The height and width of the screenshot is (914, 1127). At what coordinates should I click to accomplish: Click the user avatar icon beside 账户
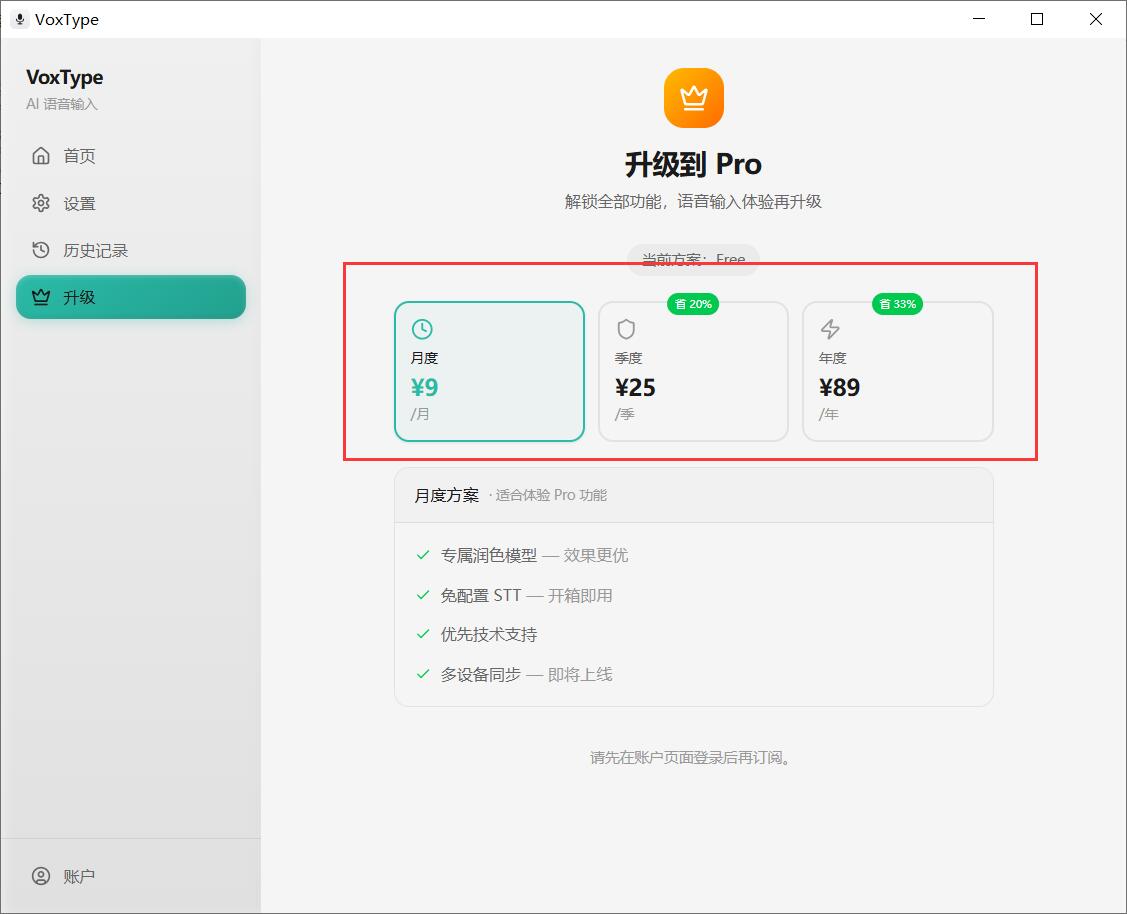41,876
